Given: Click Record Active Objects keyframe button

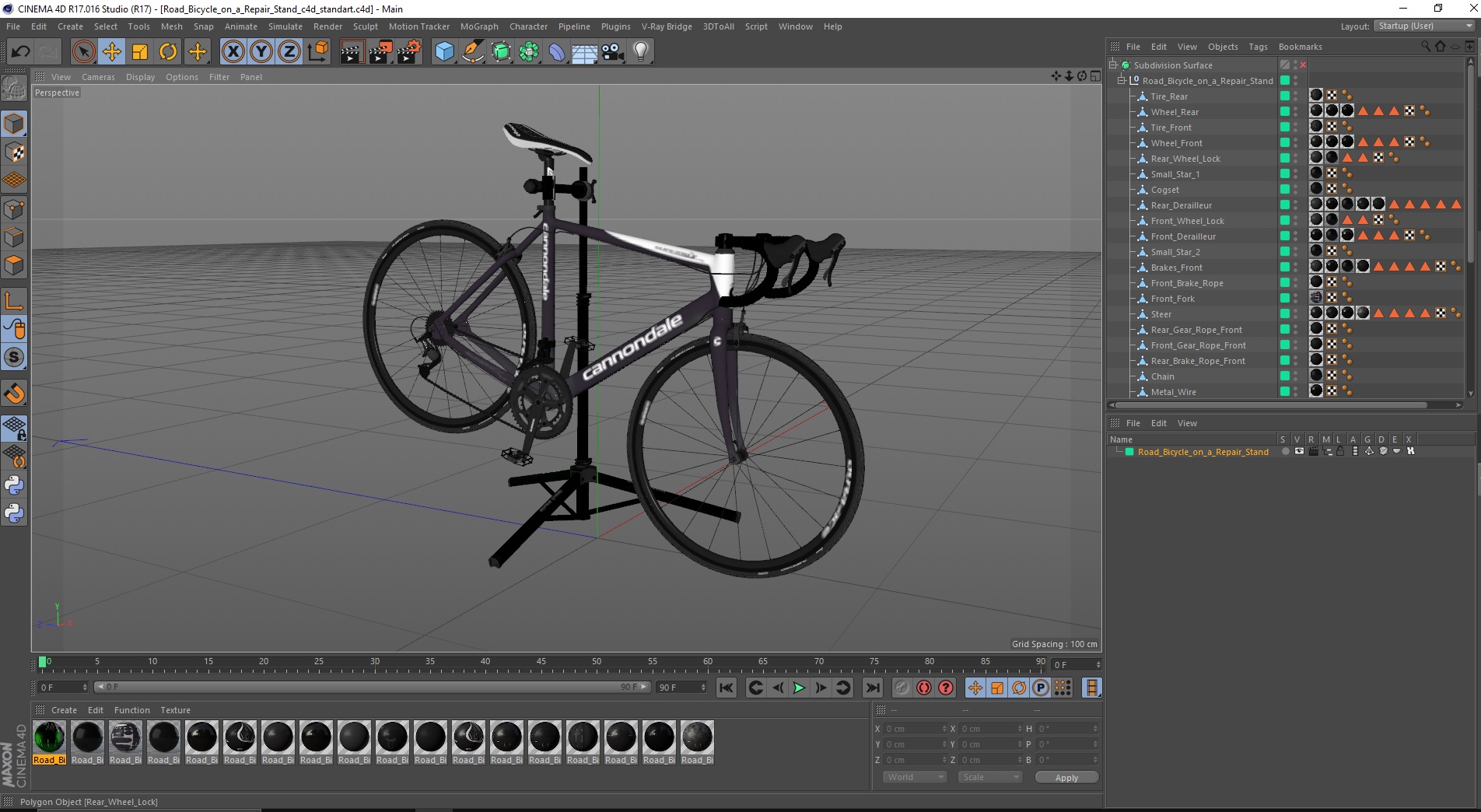Looking at the screenshot, I should [x=902, y=688].
